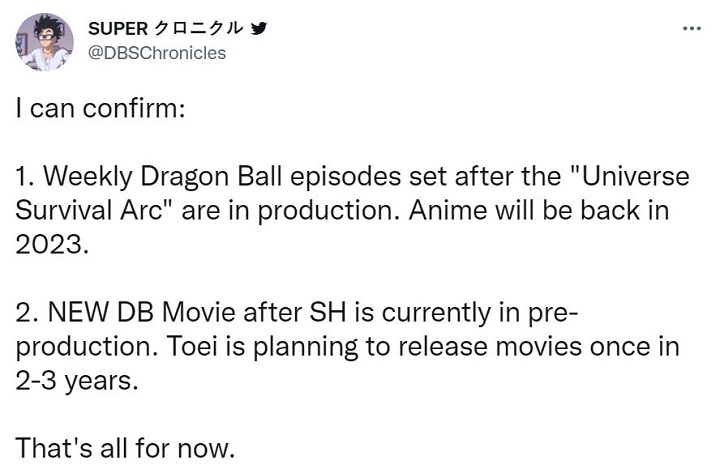Click the list number "1." before Weekly
Screen dimensions: 720x469
point(25,177)
